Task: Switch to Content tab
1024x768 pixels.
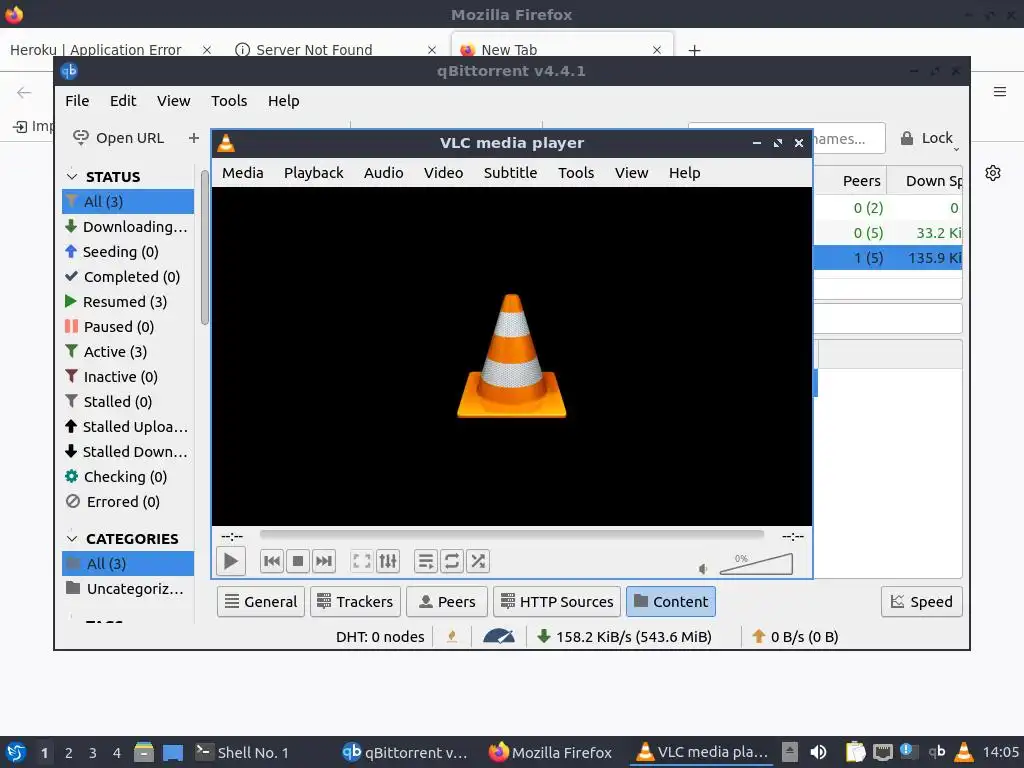Action: point(671,601)
